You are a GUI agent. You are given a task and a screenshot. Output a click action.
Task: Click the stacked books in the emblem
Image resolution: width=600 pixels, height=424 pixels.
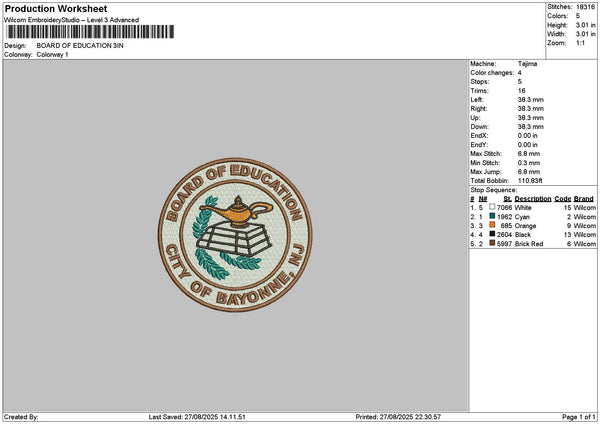click(x=234, y=239)
